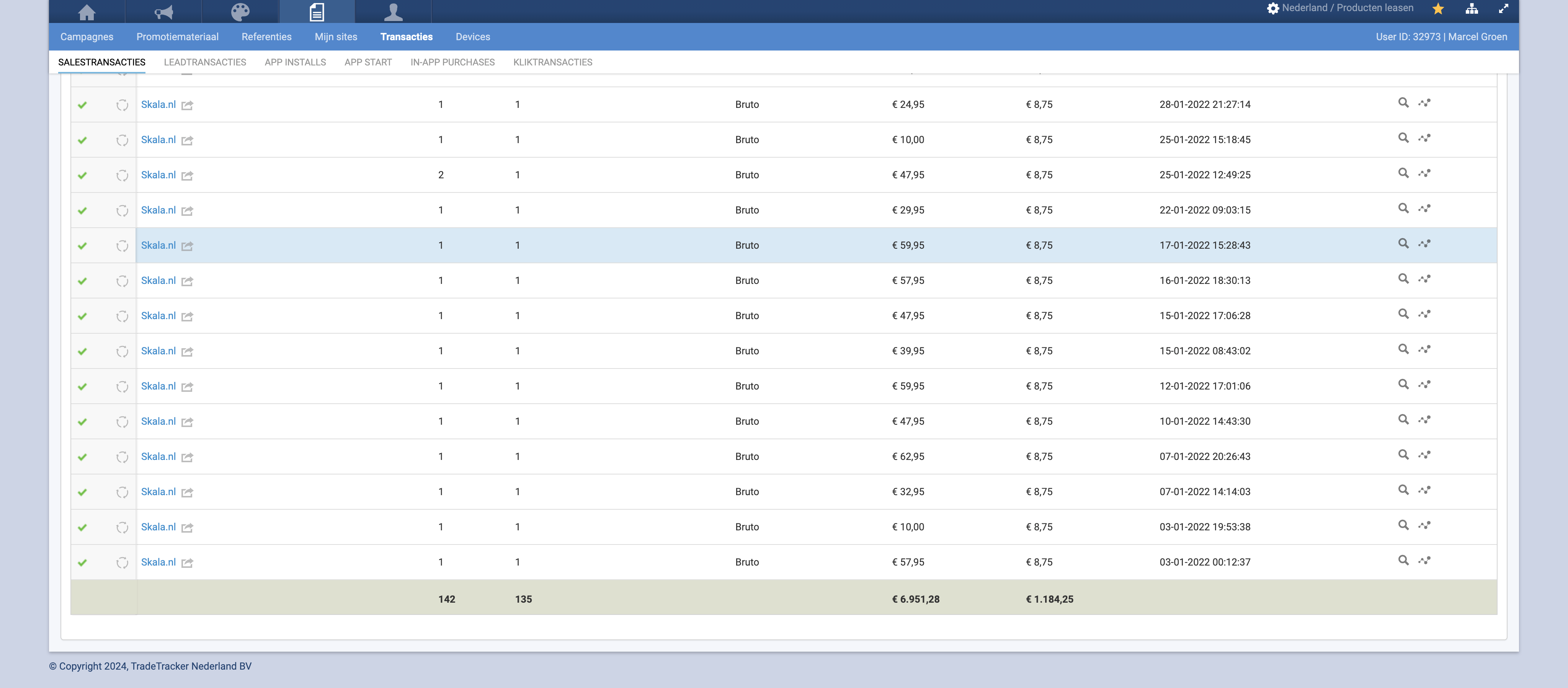
Task: Click User ID: 32973 | Marcel Groen
Action: tap(1441, 37)
